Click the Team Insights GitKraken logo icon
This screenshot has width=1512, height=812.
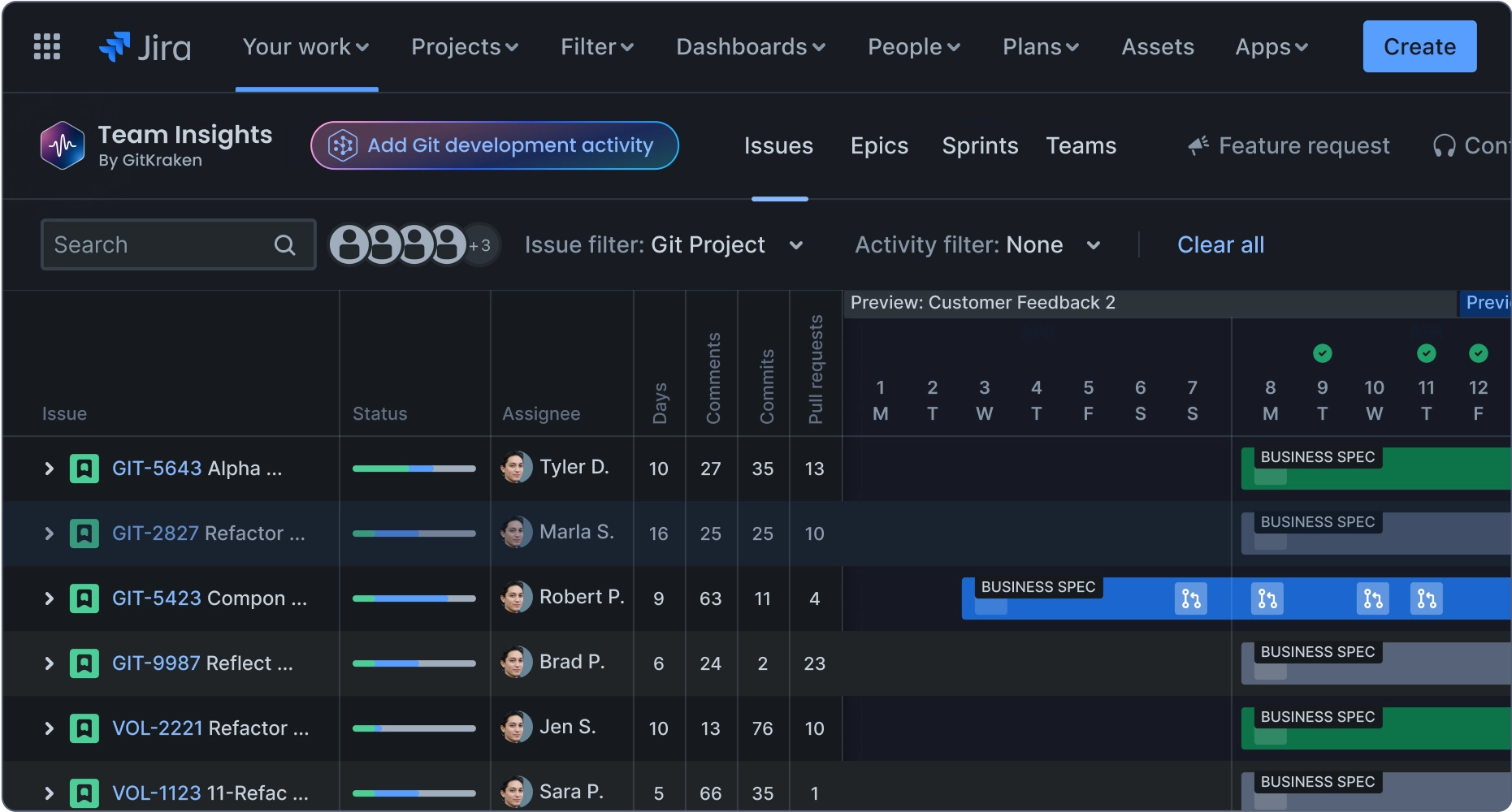63,145
